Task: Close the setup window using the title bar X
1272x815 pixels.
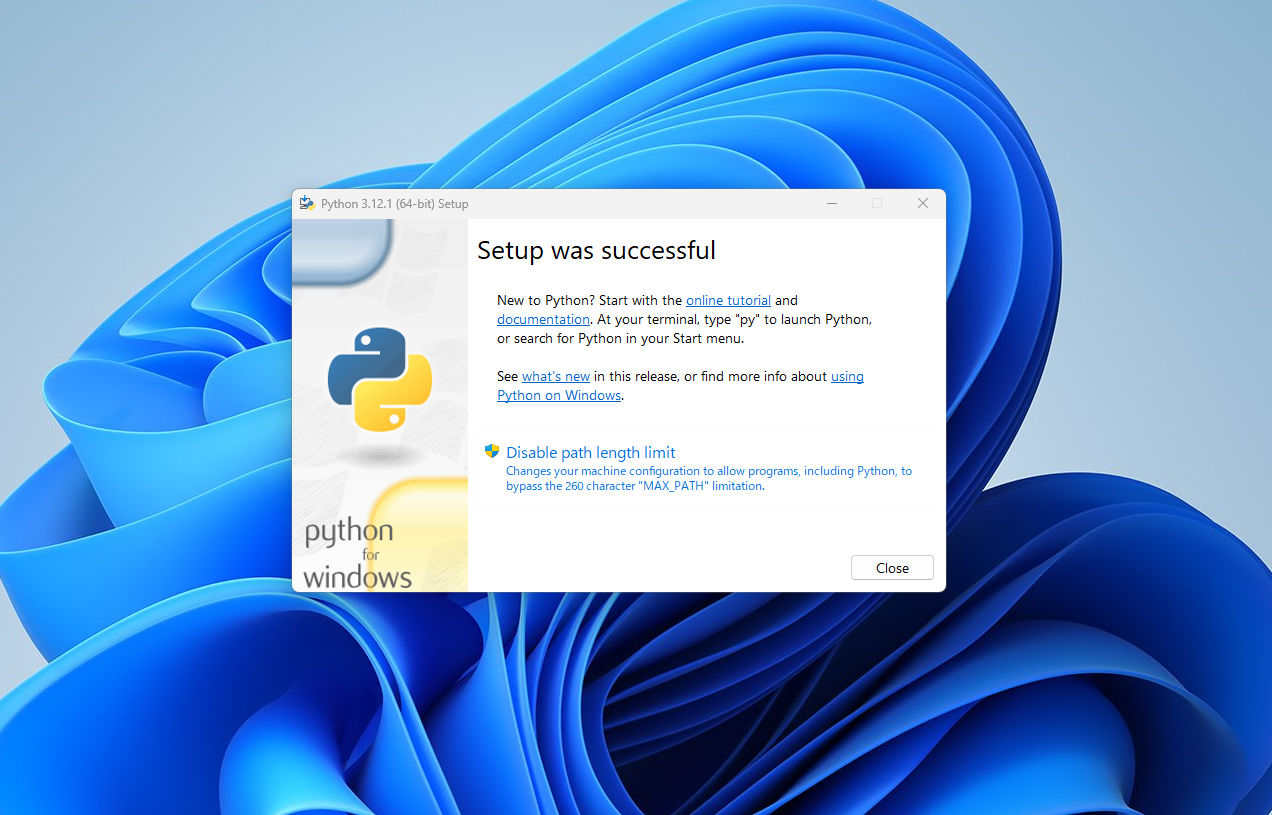Action: pos(923,203)
